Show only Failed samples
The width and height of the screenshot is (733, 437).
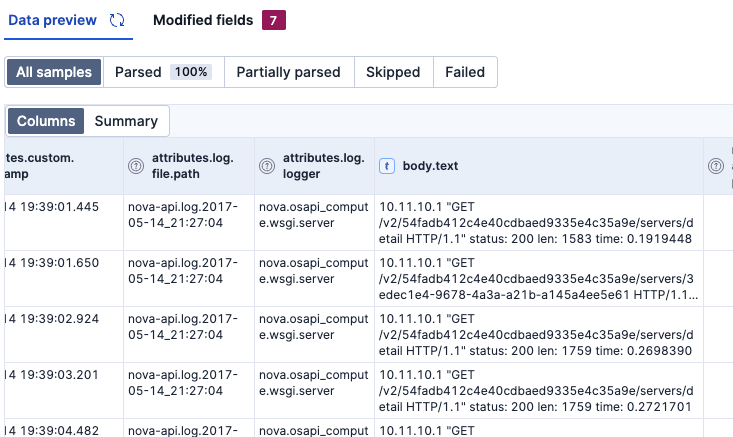coord(465,72)
